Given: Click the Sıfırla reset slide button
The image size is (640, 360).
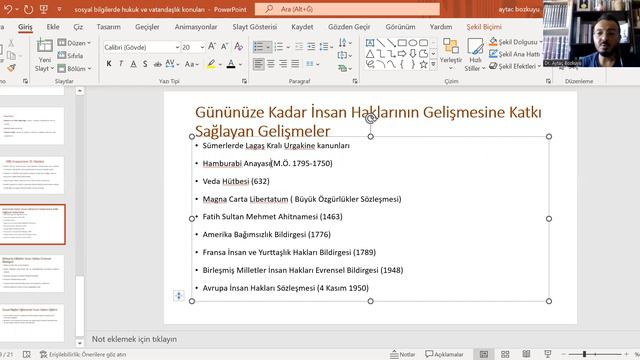Looking at the screenshot, I should 71,56.
